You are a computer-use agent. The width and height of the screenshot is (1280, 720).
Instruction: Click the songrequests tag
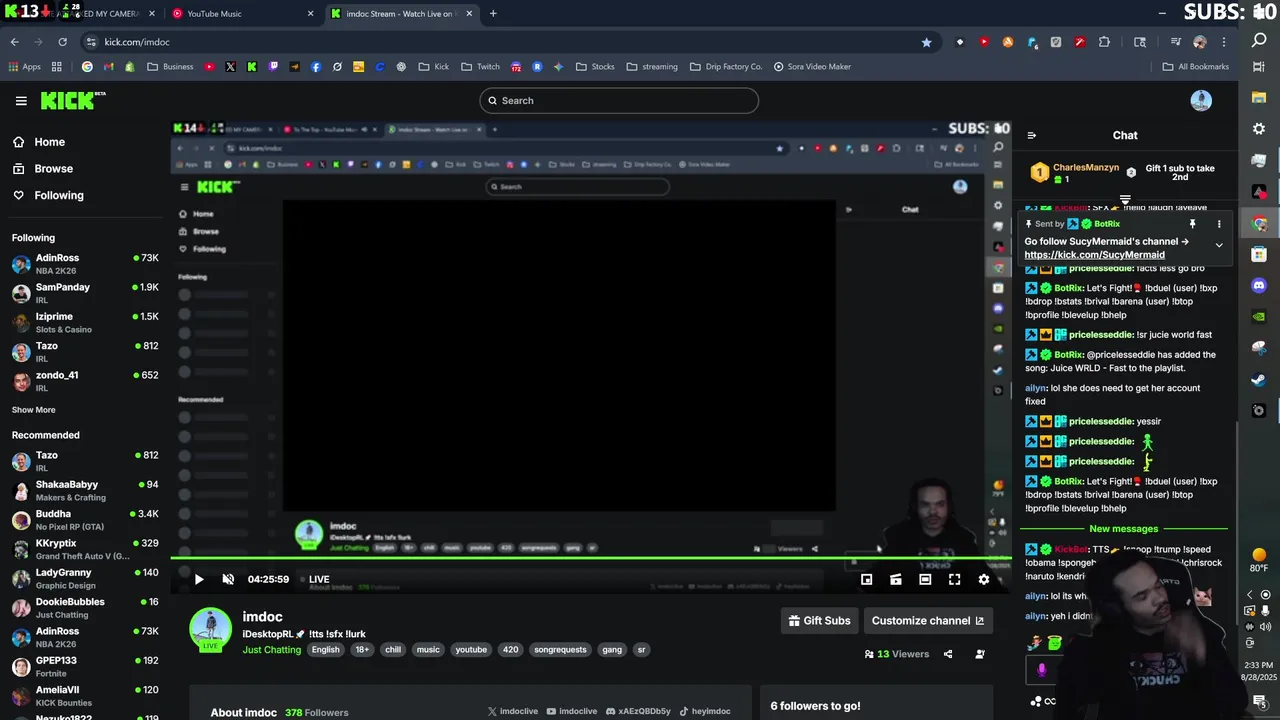point(560,650)
